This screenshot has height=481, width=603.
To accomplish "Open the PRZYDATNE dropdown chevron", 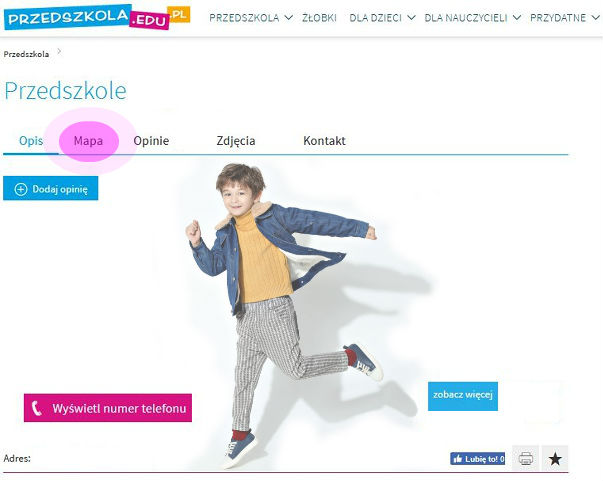I will [595, 18].
